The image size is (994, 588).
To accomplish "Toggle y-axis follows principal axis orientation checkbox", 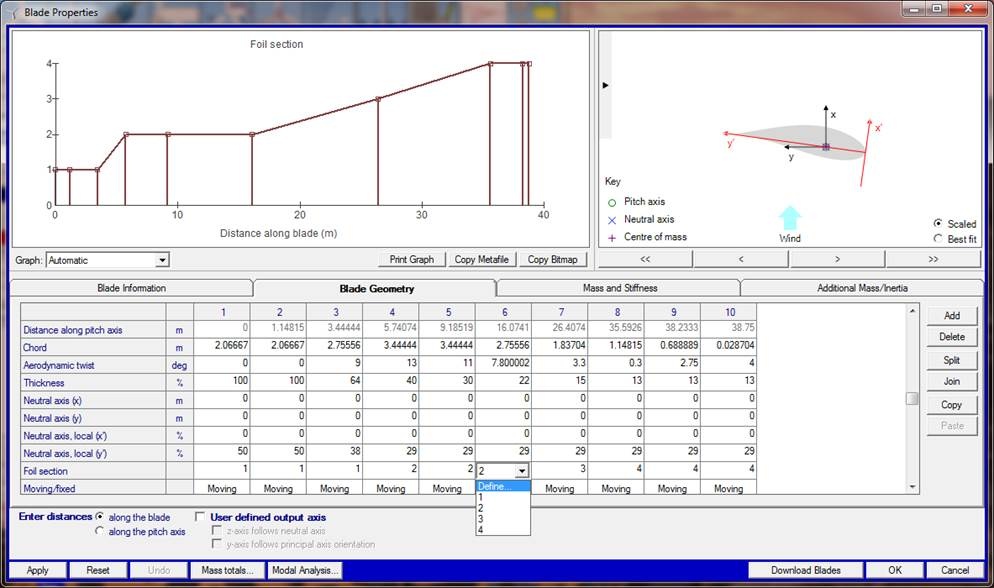I will point(217,544).
